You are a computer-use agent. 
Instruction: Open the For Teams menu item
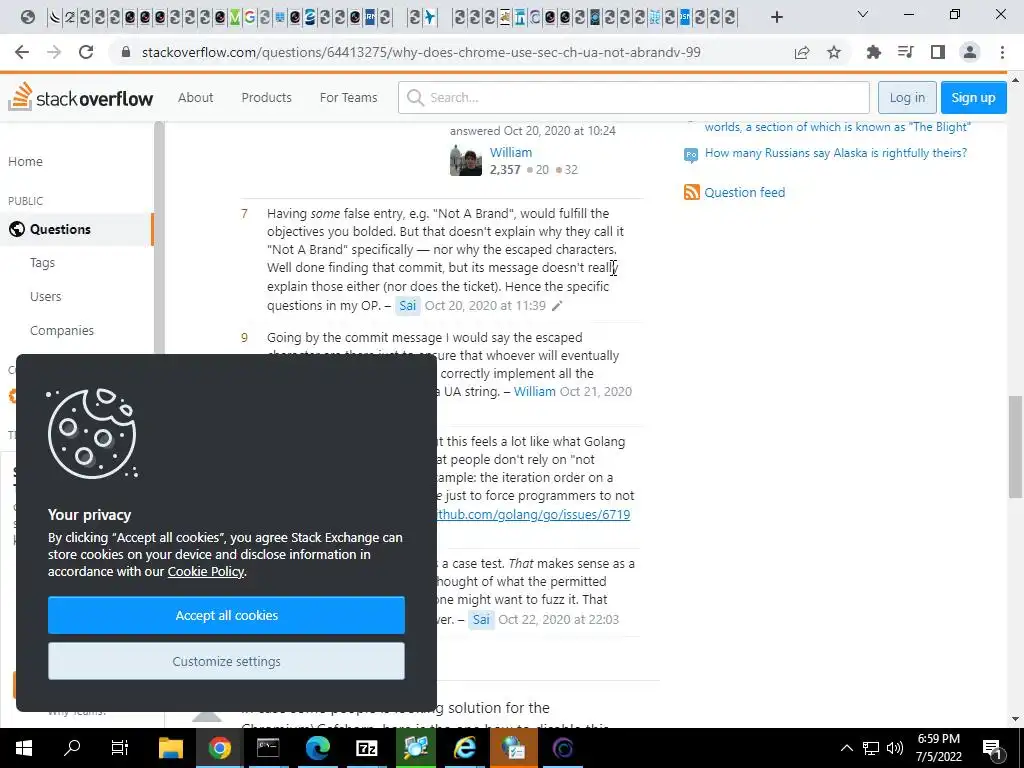pos(348,97)
